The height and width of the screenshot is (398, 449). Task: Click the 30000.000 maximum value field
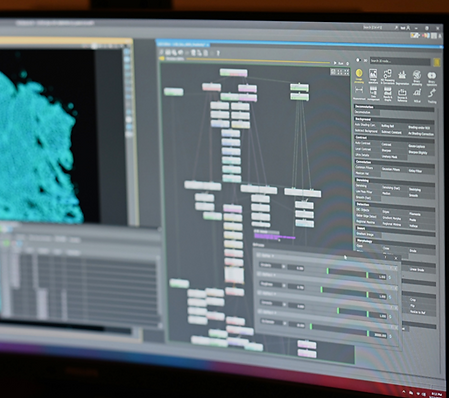[379, 335]
